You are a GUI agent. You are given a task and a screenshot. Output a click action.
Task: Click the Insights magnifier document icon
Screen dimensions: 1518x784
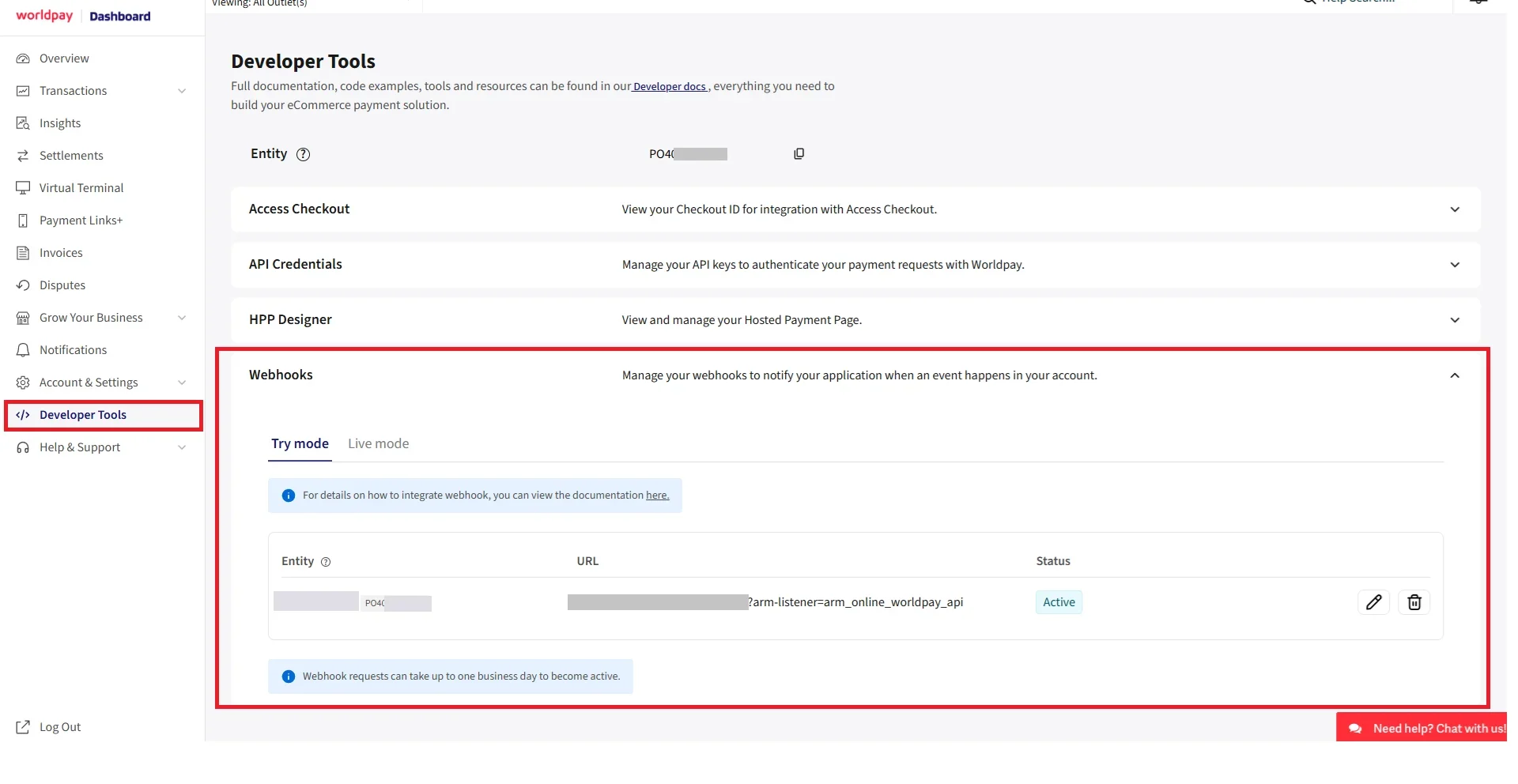[x=23, y=123]
